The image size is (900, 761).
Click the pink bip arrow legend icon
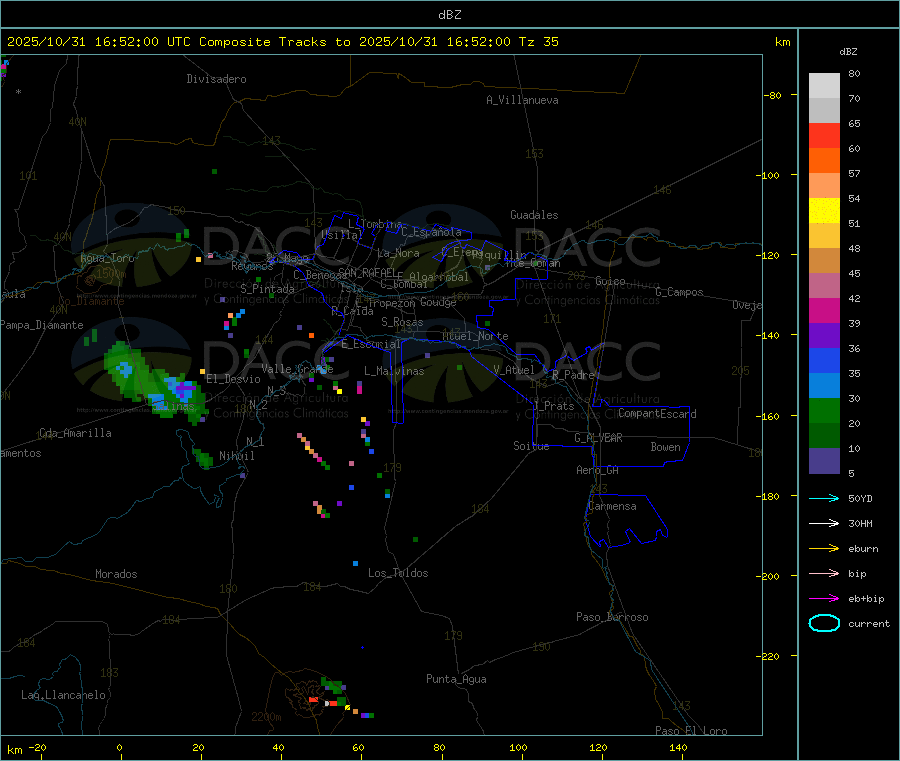[824, 573]
